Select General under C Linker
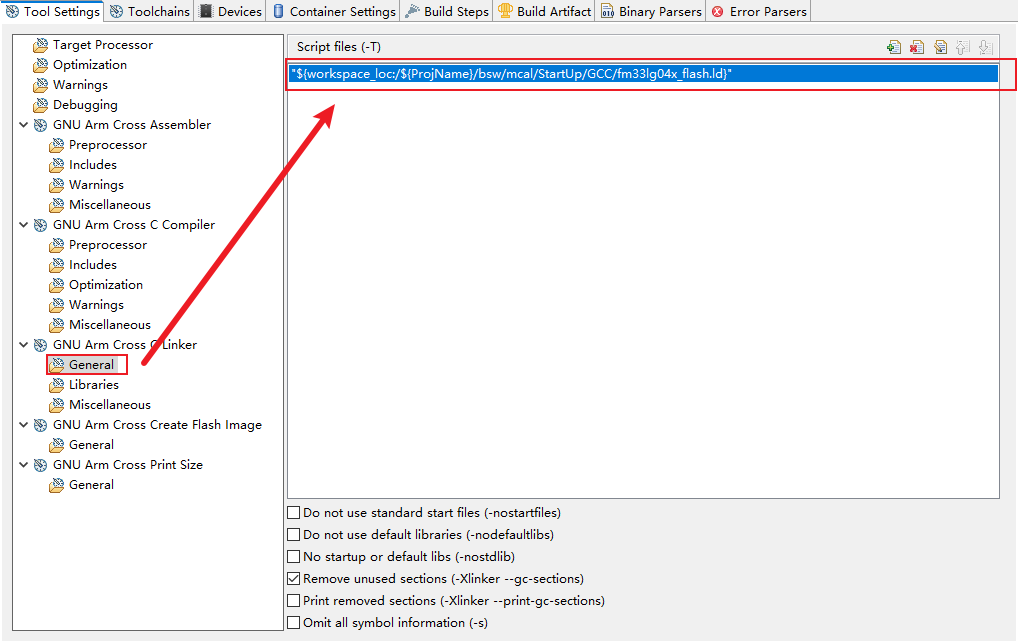The width and height of the screenshot is (1018, 643). [x=92, y=365]
